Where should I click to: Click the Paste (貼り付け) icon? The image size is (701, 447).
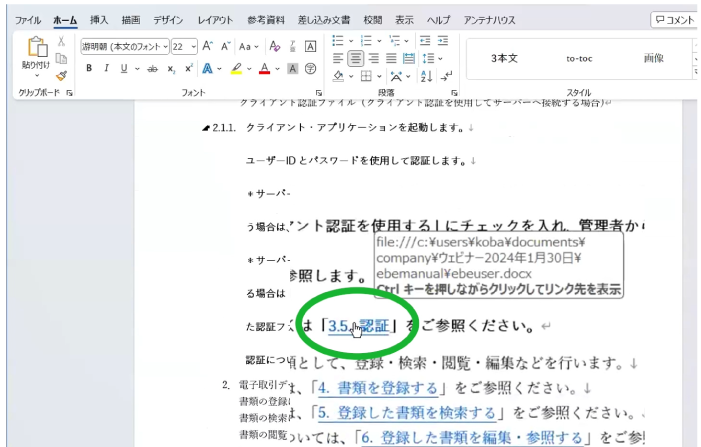tap(37, 48)
